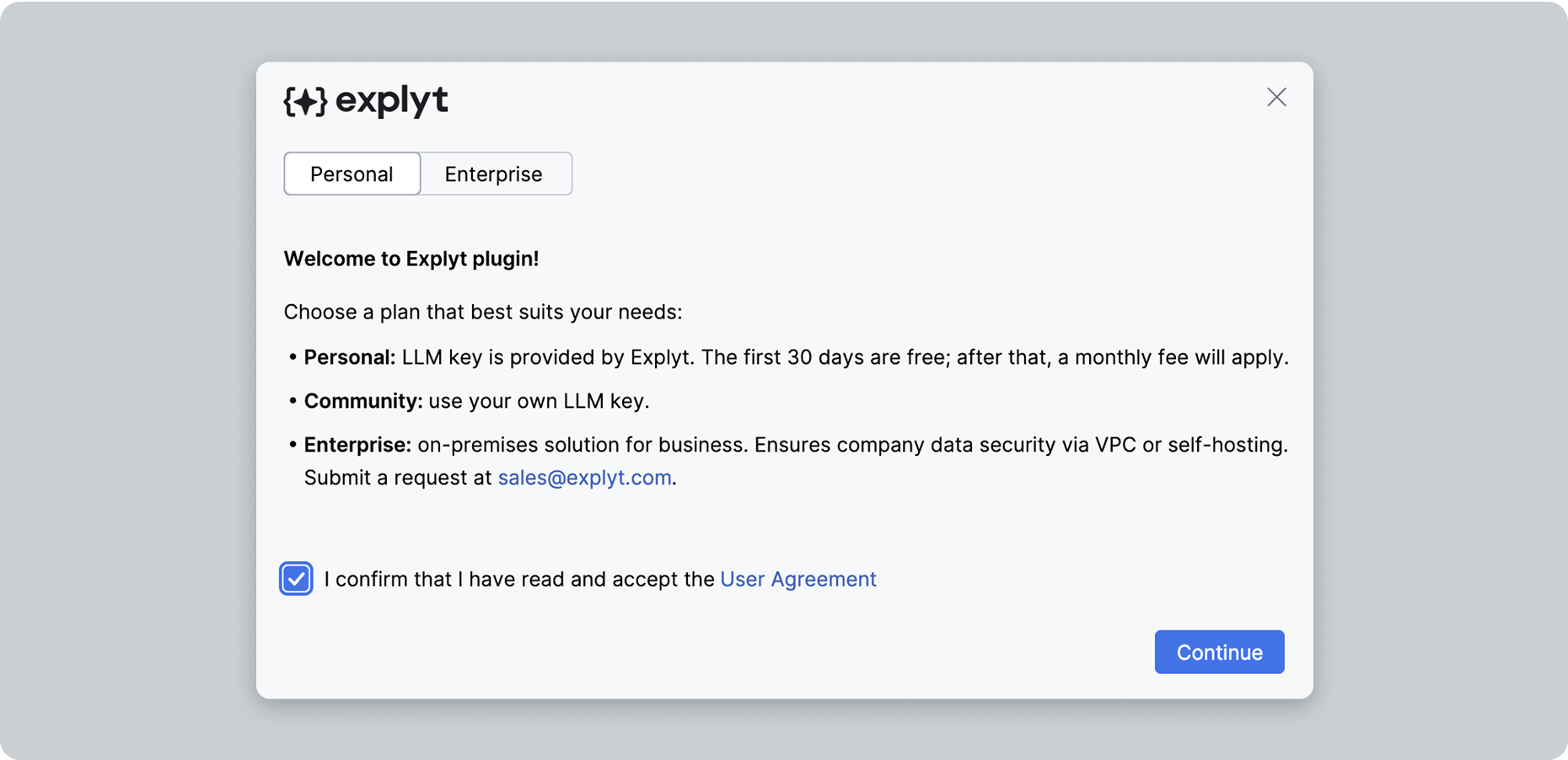Select the Personal plan tab
Image resolution: width=1568 pixels, height=760 pixels.
pos(352,174)
